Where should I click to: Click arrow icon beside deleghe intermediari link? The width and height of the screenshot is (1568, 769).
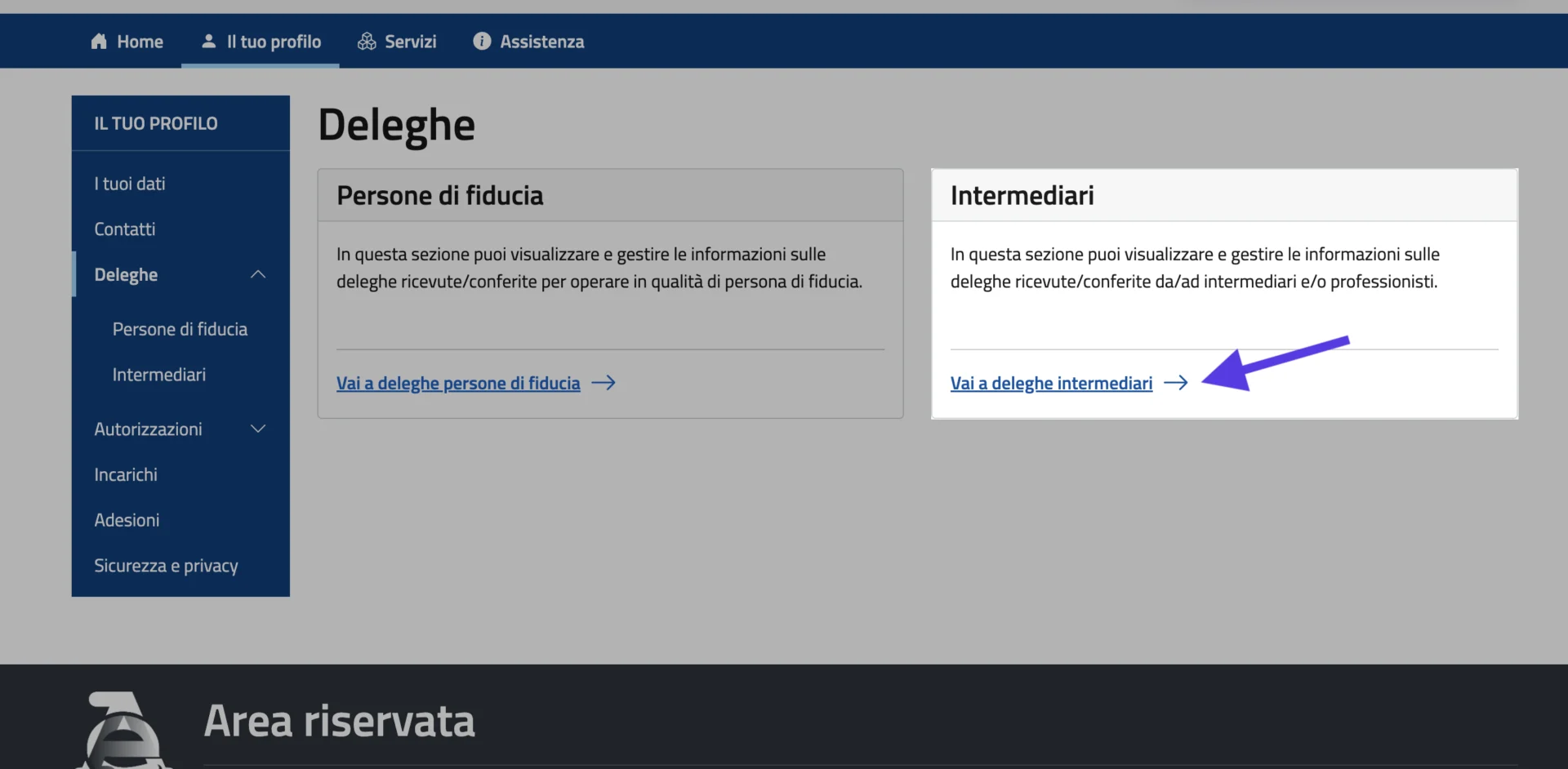tap(1175, 383)
